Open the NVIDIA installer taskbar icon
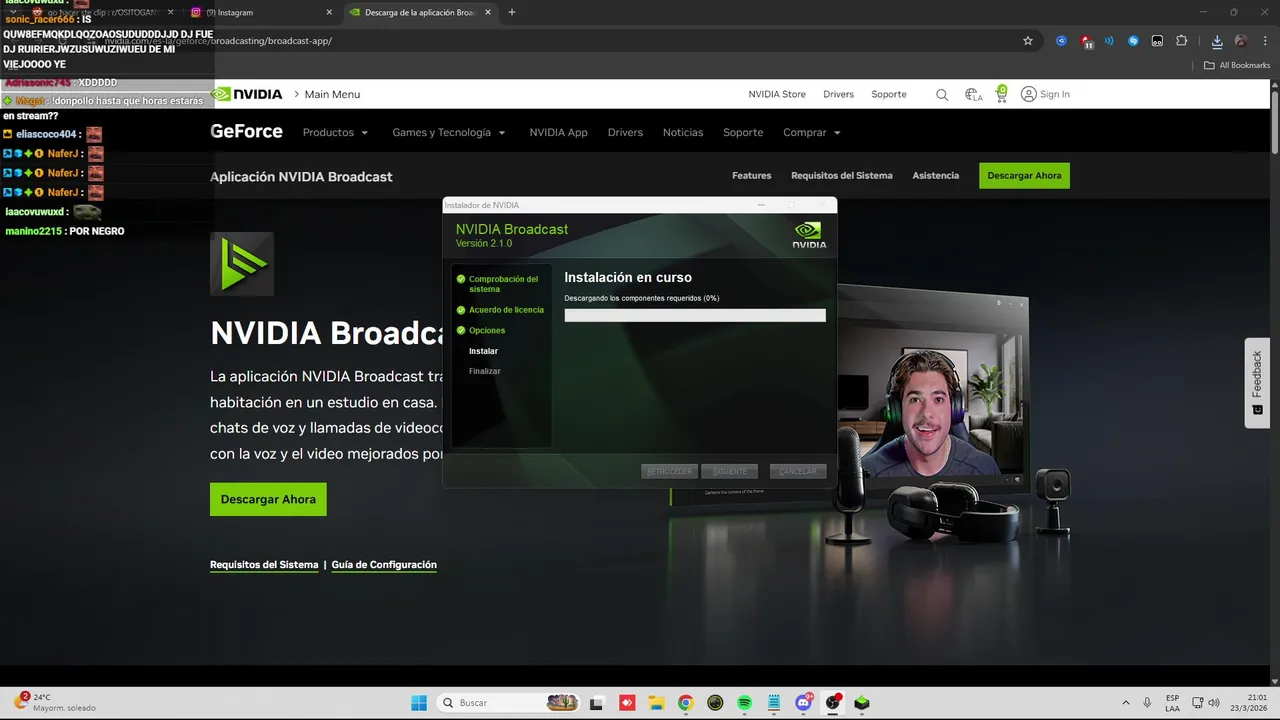The width and height of the screenshot is (1280, 720). point(862,703)
